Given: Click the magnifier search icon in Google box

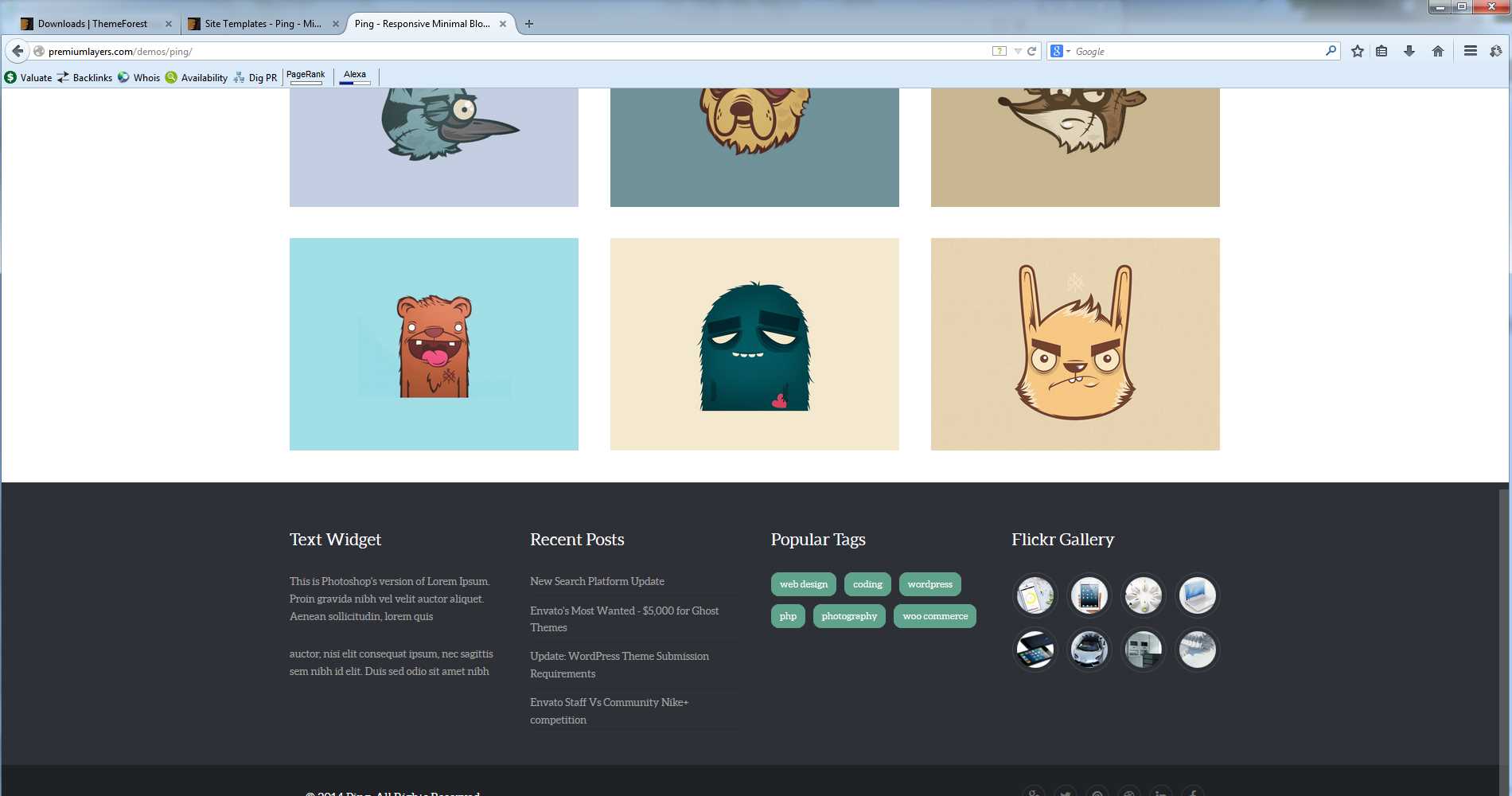Looking at the screenshot, I should pyautogui.click(x=1331, y=51).
